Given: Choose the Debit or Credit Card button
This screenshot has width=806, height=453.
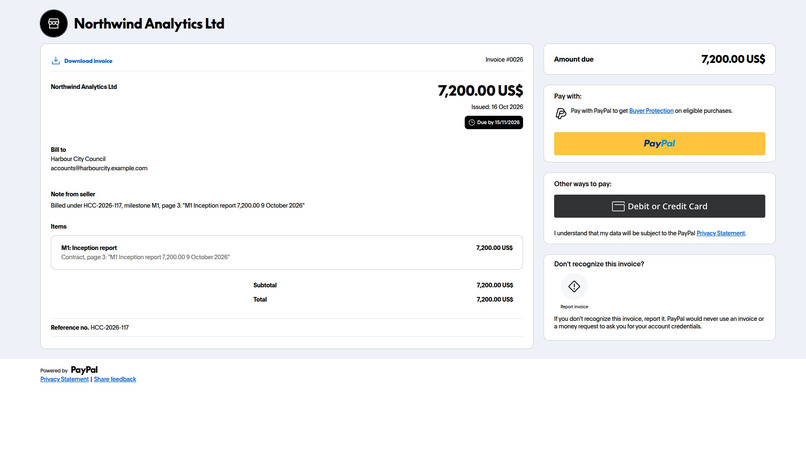Looking at the screenshot, I should coord(659,206).
